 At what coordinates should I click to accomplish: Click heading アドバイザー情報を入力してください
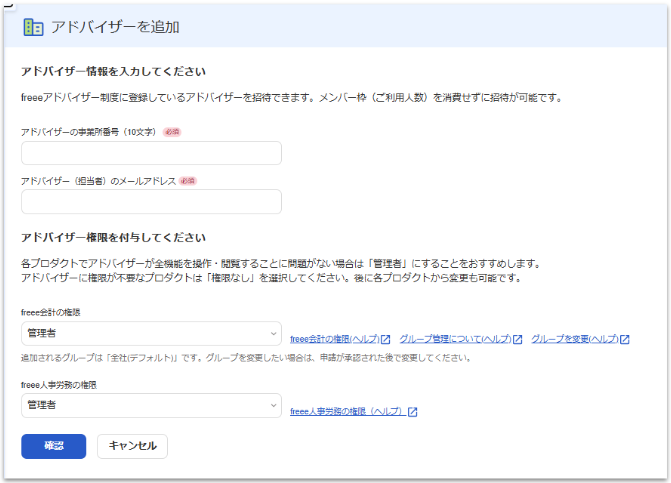click(113, 71)
